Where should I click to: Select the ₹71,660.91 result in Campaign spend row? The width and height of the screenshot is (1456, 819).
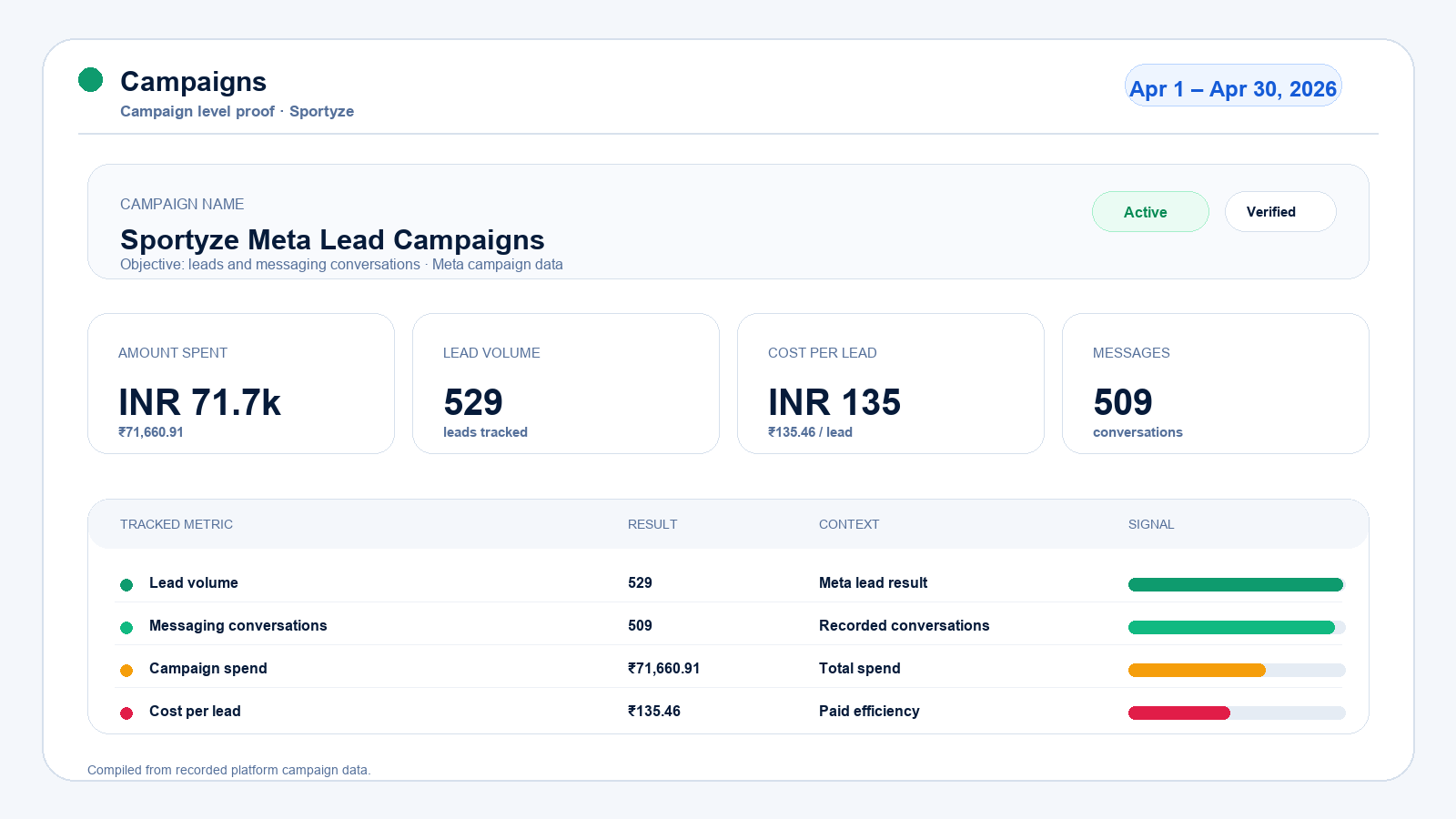click(664, 668)
